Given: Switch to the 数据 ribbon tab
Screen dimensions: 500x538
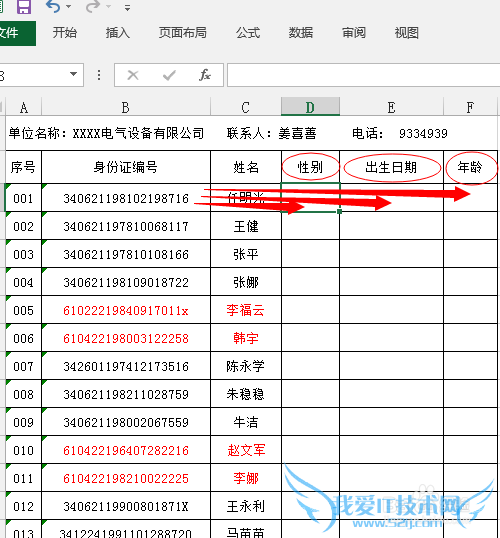Looking at the screenshot, I should pos(301,33).
